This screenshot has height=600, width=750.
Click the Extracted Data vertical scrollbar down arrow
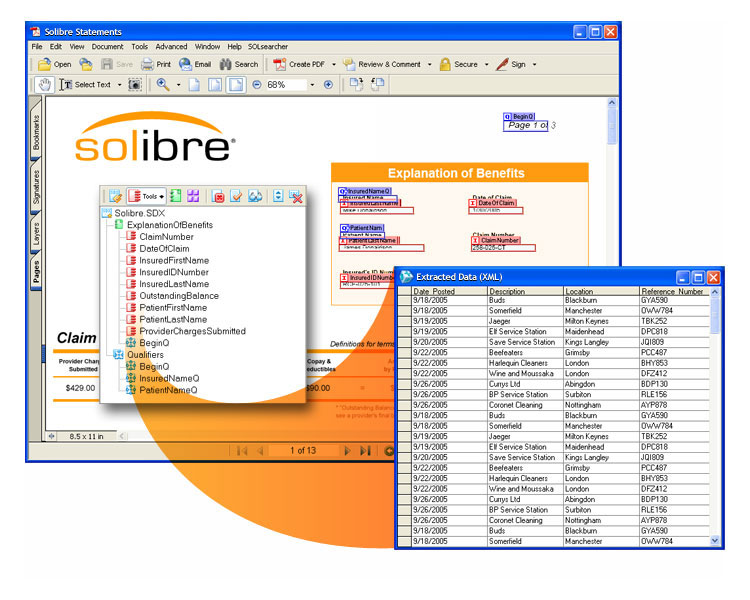714,540
